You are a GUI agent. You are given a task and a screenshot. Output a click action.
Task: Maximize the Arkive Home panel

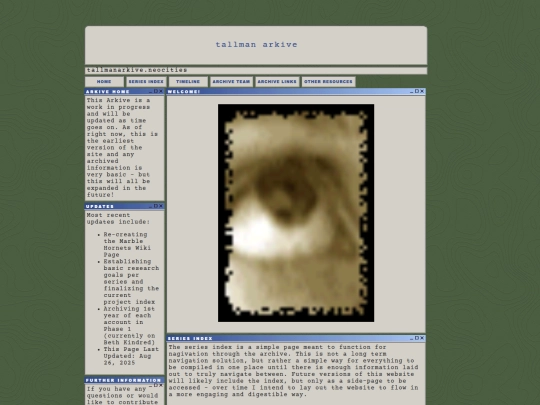click(x=156, y=91)
